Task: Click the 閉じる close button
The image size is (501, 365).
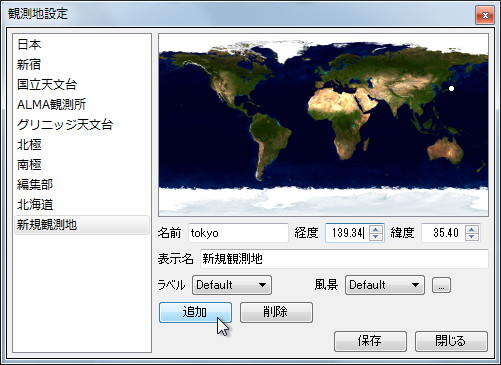Action: (x=451, y=341)
